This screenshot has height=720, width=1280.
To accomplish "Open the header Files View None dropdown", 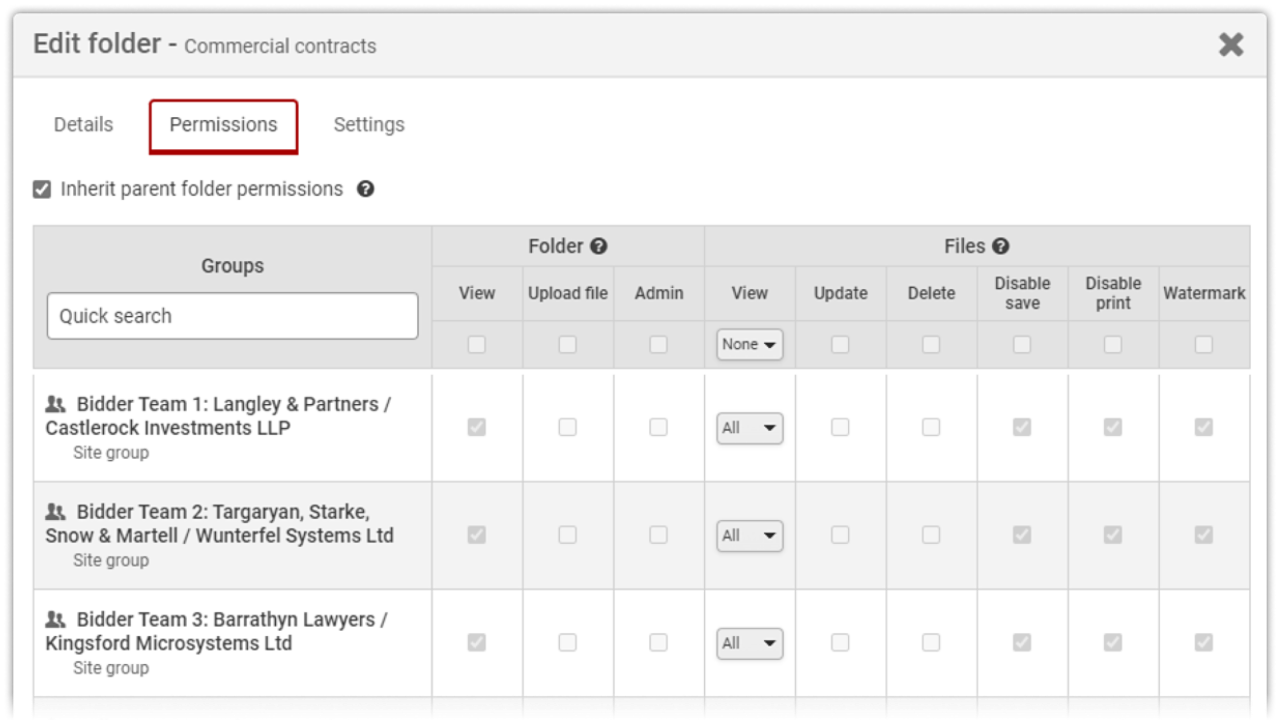I will [x=749, y=344].
